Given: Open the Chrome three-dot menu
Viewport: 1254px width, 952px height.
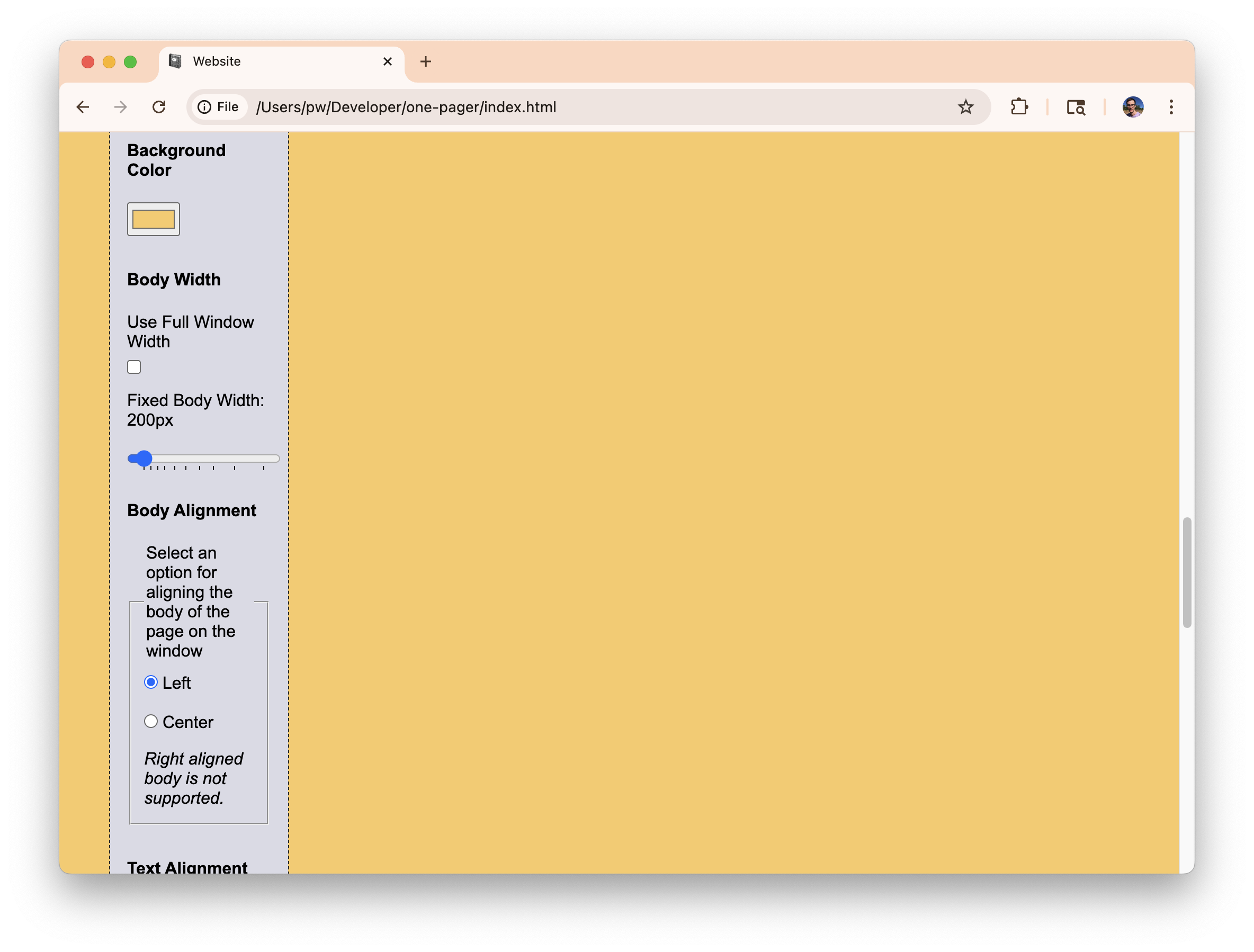Looking at the screenshot, I should point(1171,107).
